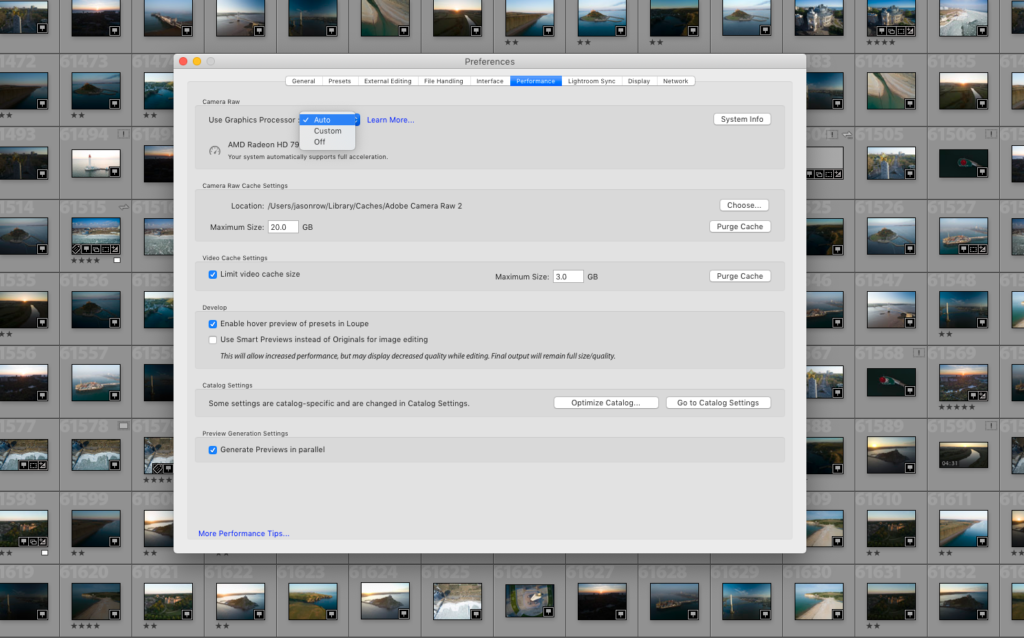Click the keyword badge on thumbnail 61548
The width and height of the screenshot is (1024, 638).
[x=982, y=322]
